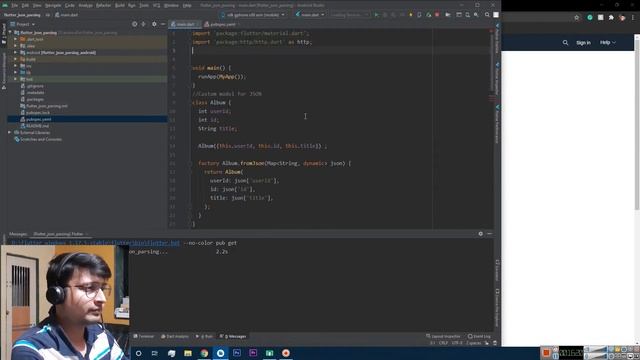Click the Flutter hot reload lightning icon
Image resolution: width=640 pixels, height=360 pixels.
(x=411, y=15)
